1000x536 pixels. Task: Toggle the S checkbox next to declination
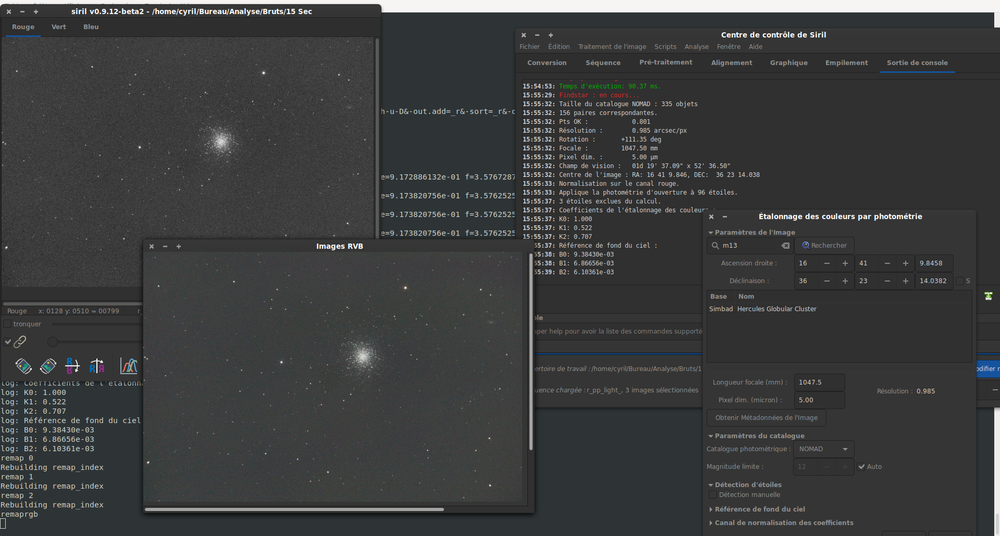coord(960,281)
